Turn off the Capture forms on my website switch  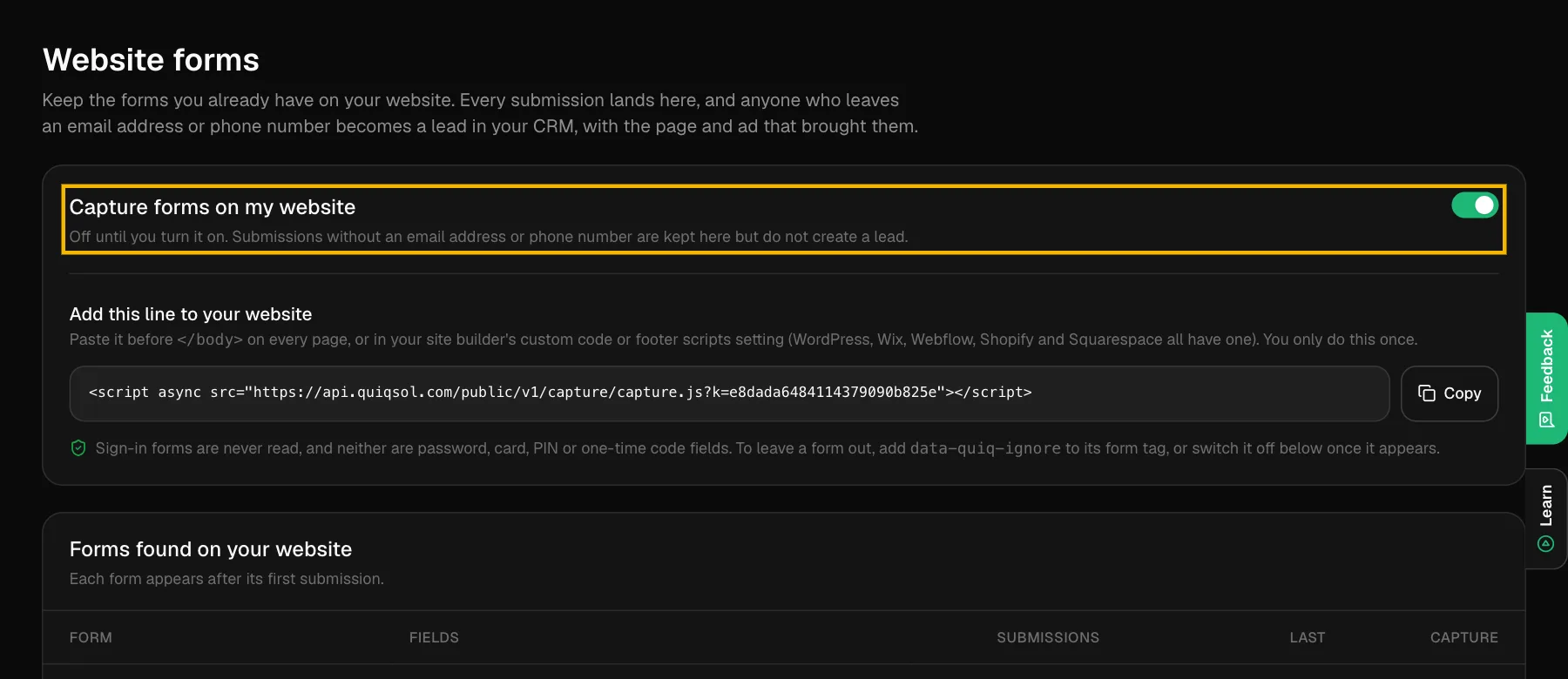tap(1474, 205)
